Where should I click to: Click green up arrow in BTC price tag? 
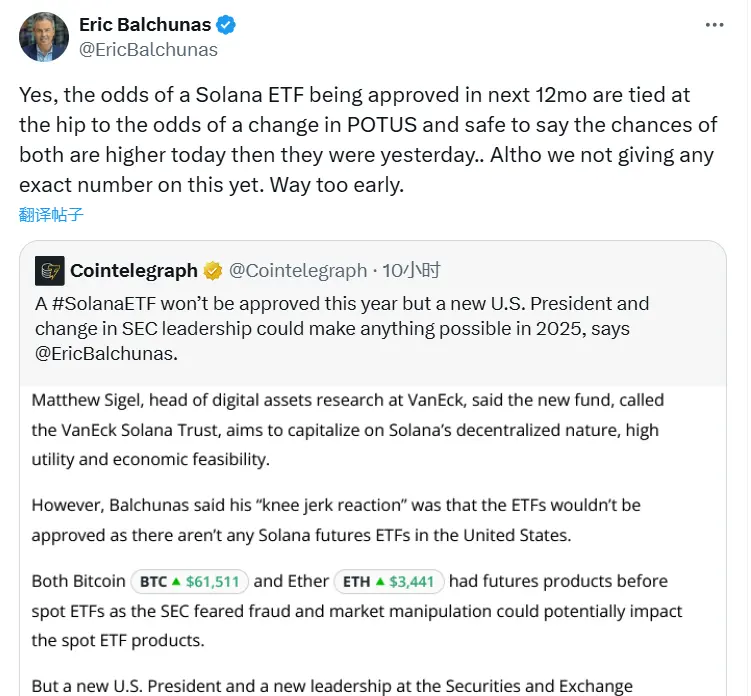(x=177, y=582)
